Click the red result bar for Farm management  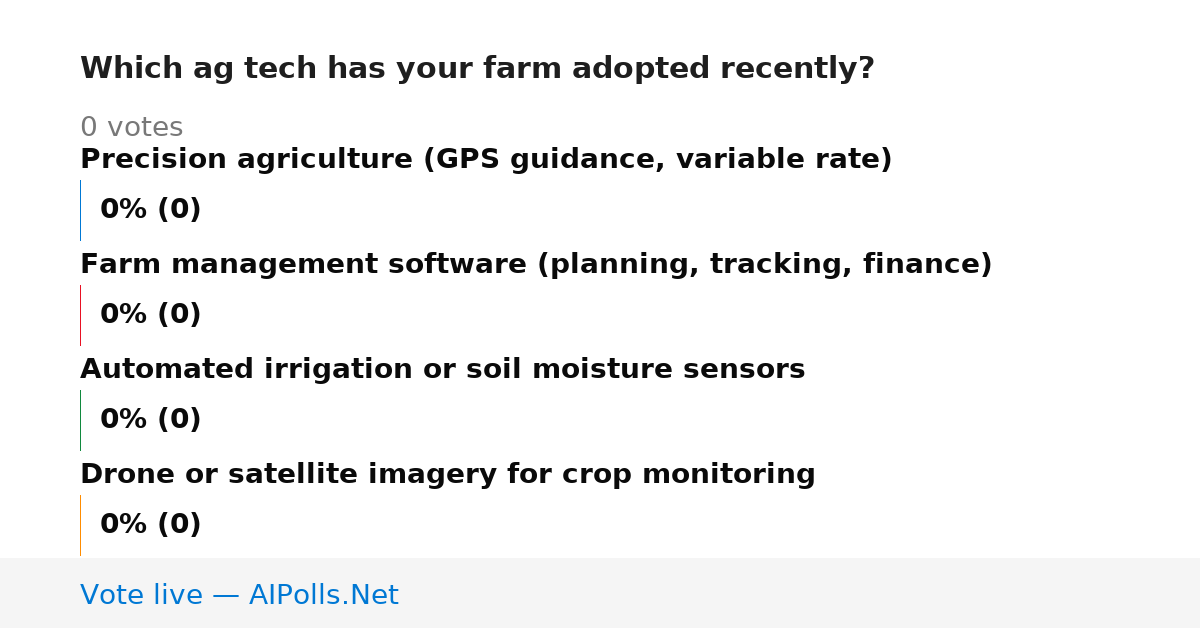[80, 315]
